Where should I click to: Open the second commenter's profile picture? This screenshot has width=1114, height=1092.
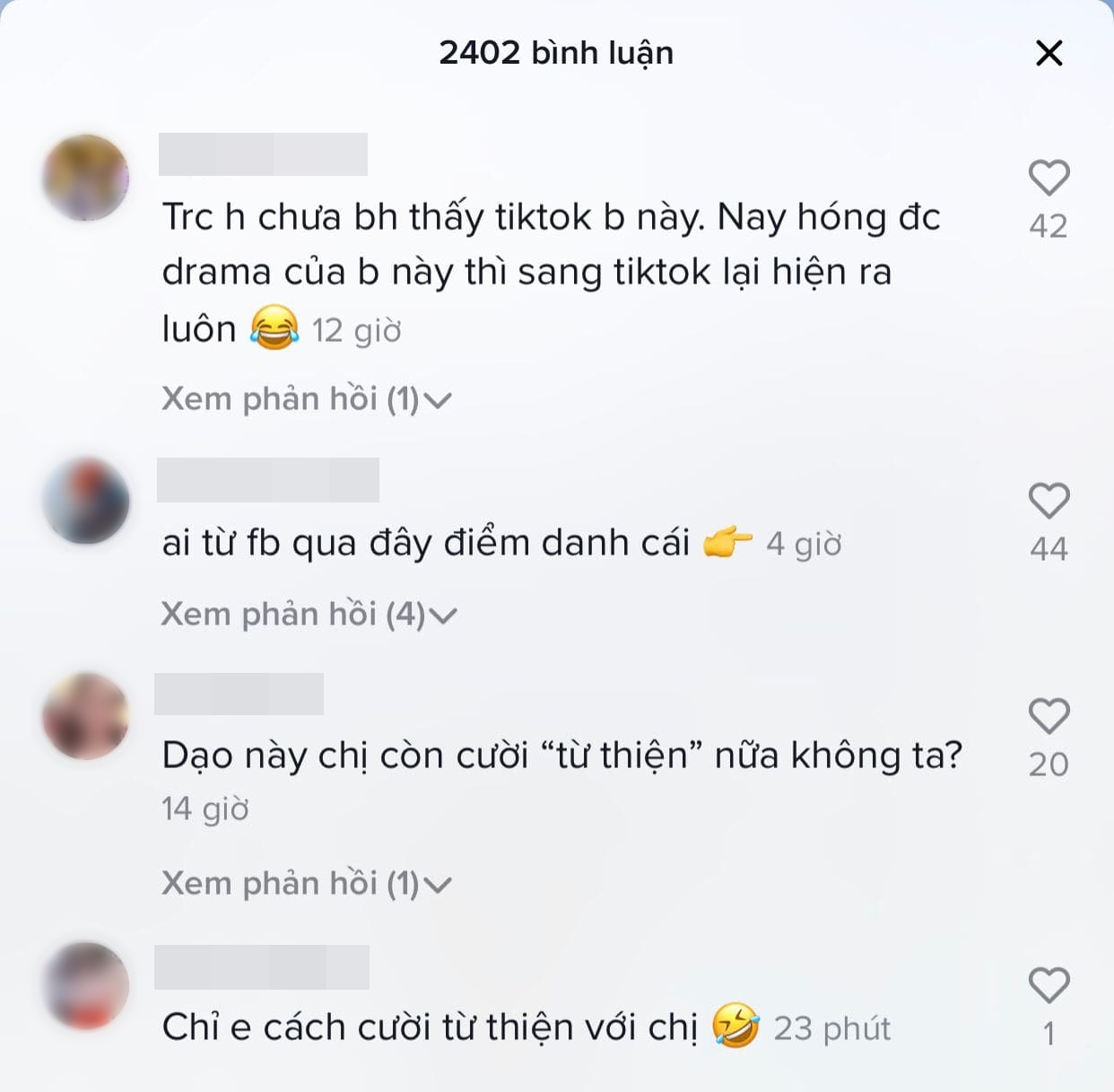point(85,501)
